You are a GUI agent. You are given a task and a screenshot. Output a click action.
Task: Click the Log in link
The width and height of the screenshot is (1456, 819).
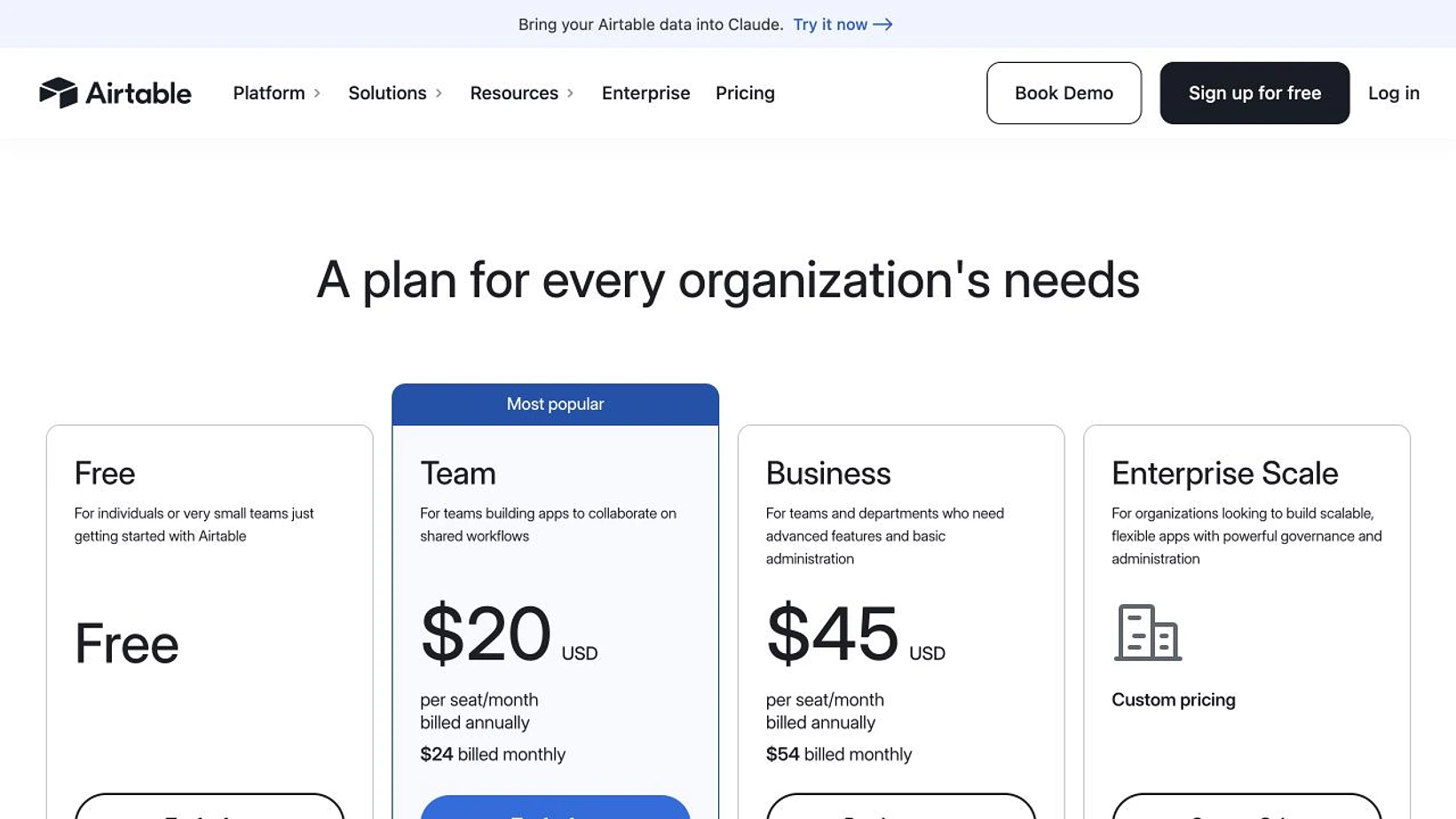click(1393, 93)
